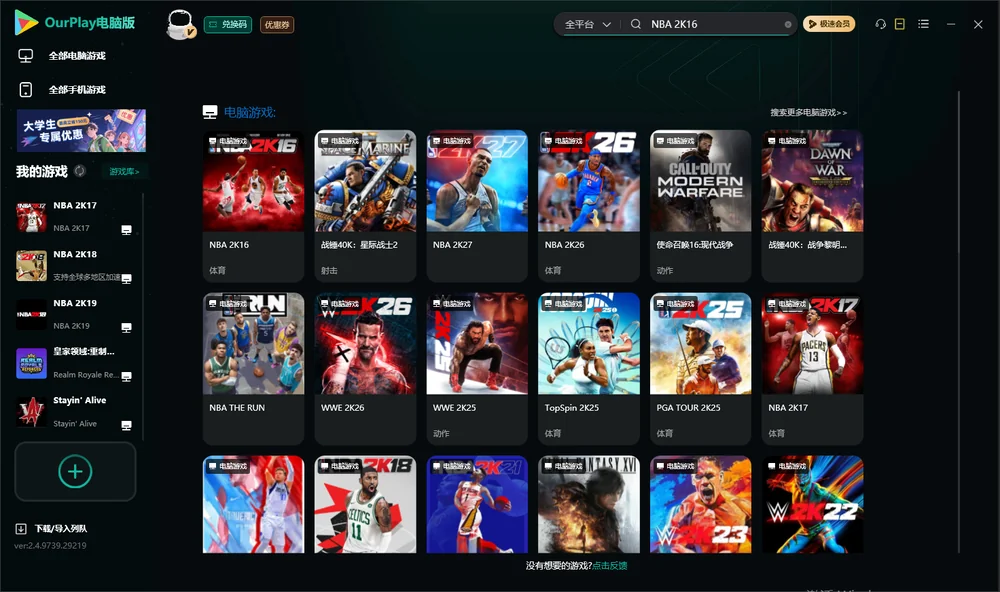Click the PC icon beside Stayin' Alive
Screen dimensions: 1000x592
point(126,426)
